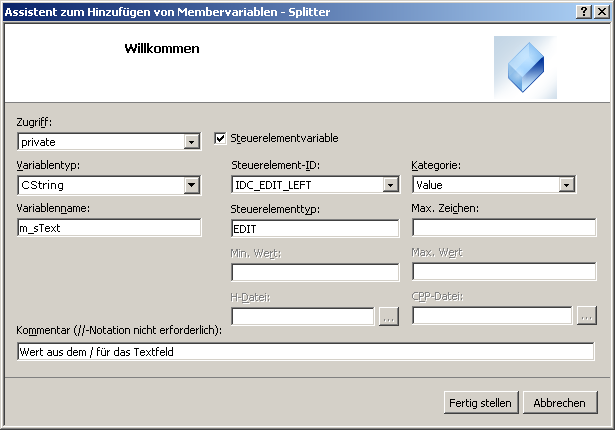The width and height of the screenshot is (615, 430).
Task: Focus the Max. Zeichen input field
Action: tap(504, 228)
